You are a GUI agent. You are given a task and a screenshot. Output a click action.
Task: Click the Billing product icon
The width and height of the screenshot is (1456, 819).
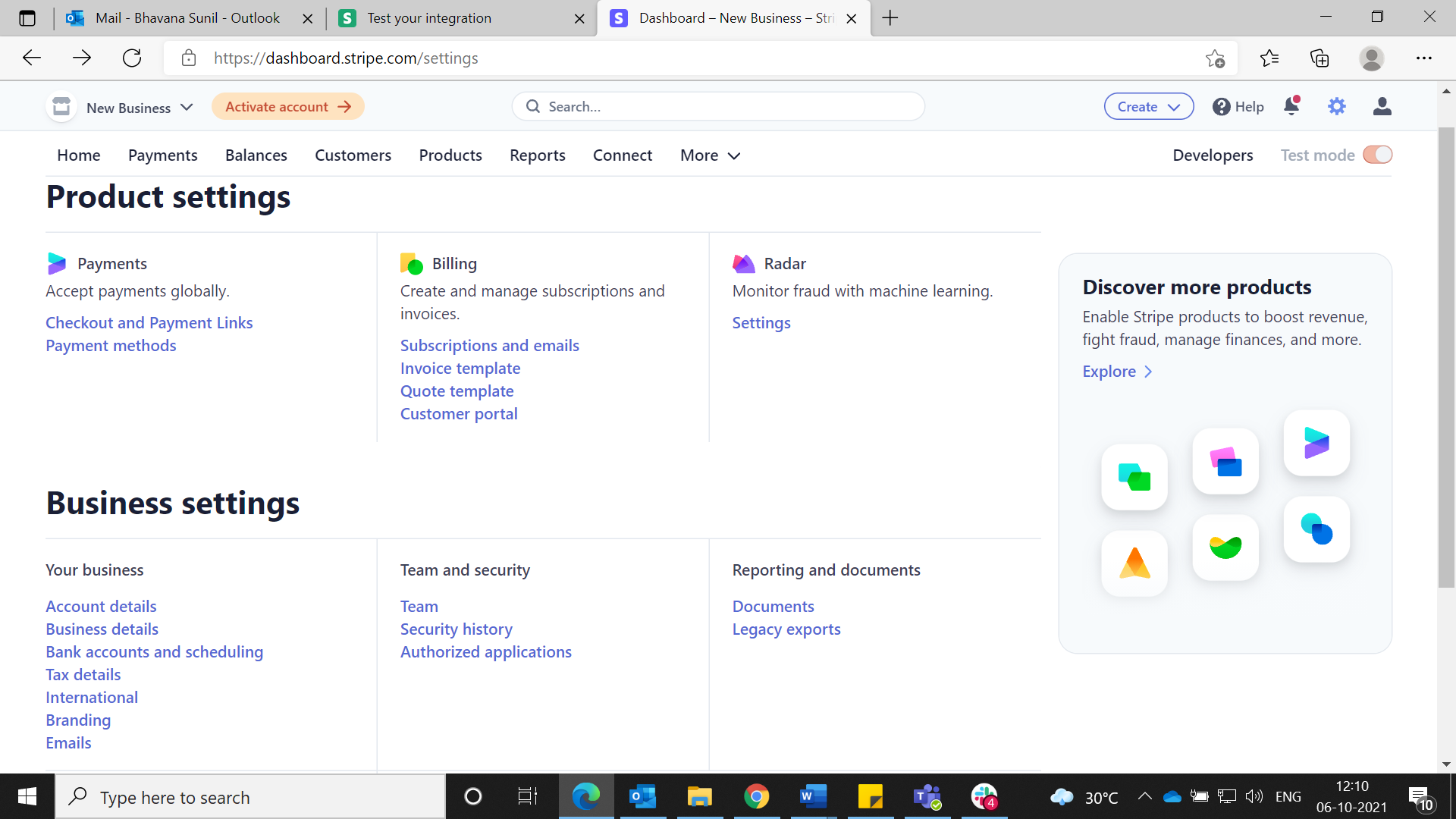tap(412, 264)
